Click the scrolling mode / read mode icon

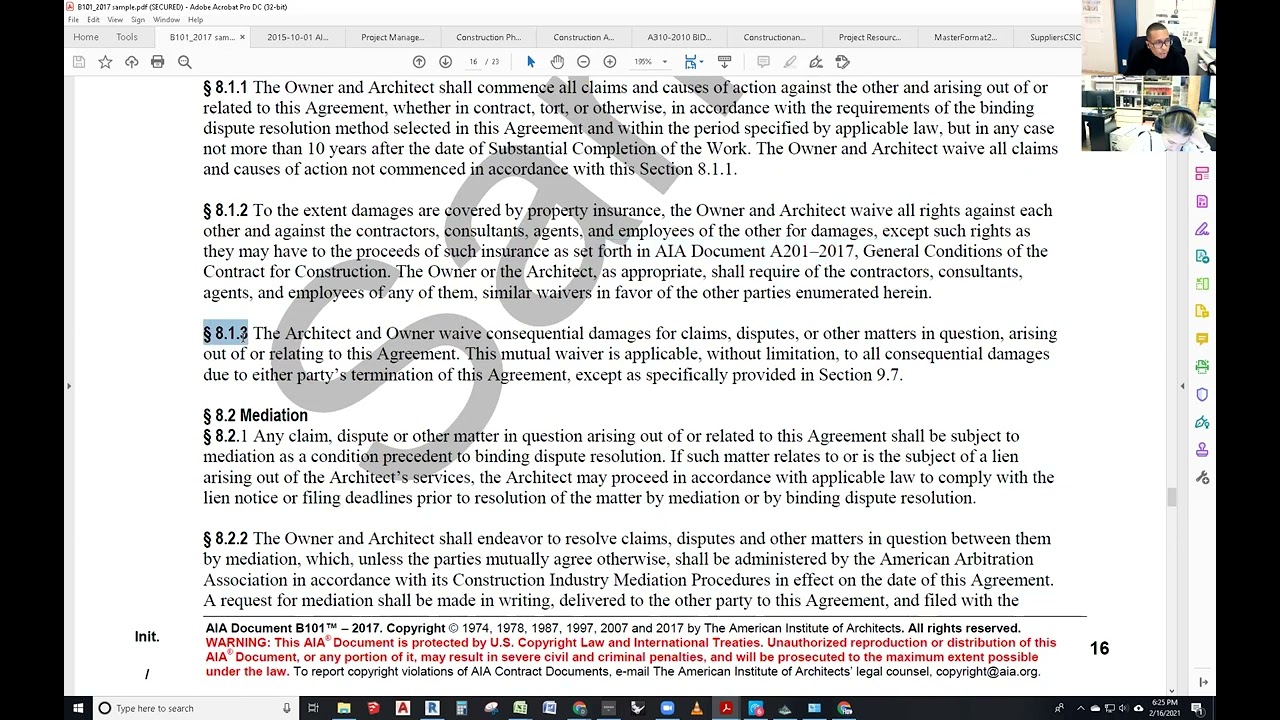point(725,62)
